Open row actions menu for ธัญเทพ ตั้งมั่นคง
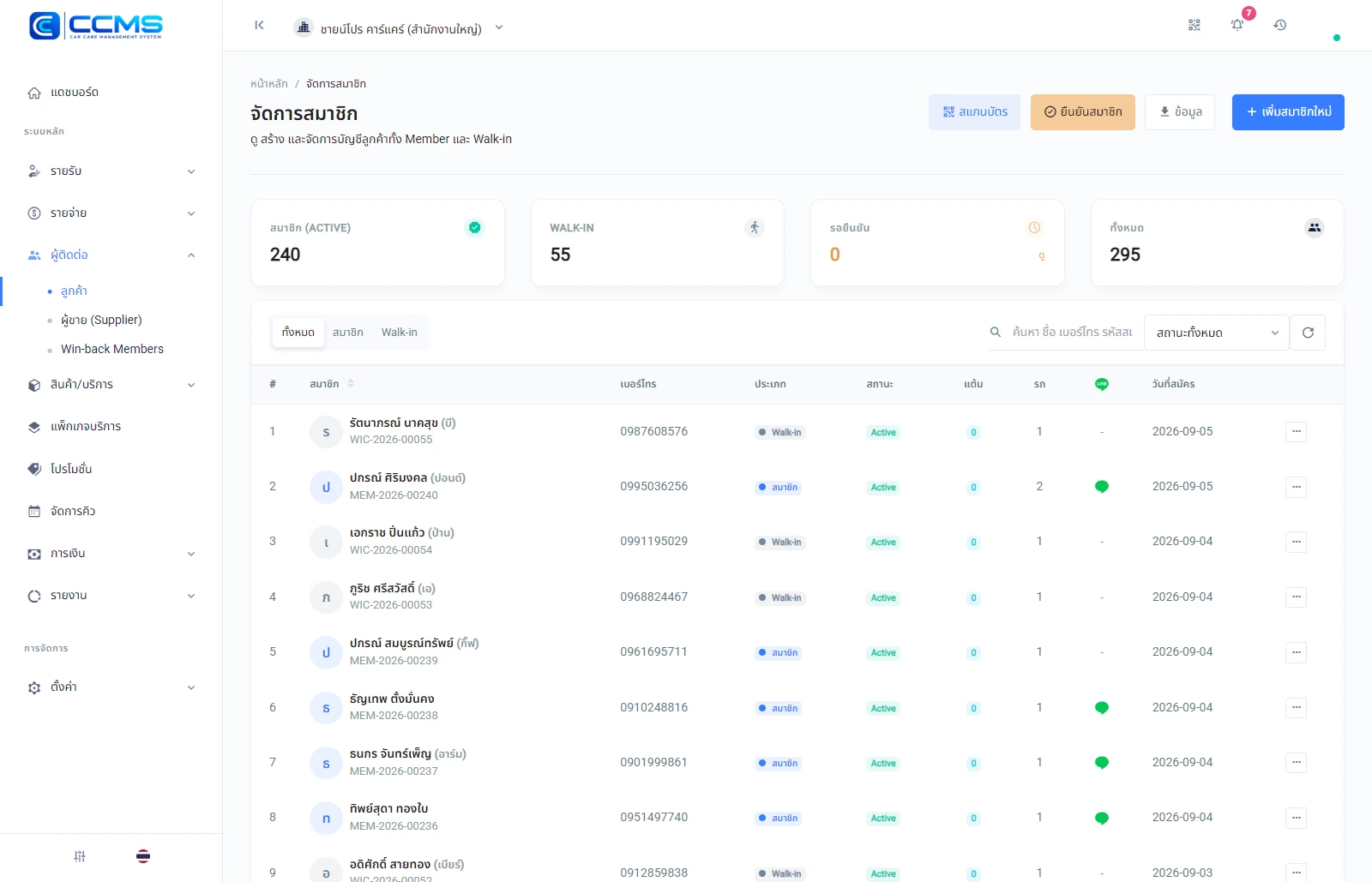Screen dimensions: 1372x882 point(1297,708)
